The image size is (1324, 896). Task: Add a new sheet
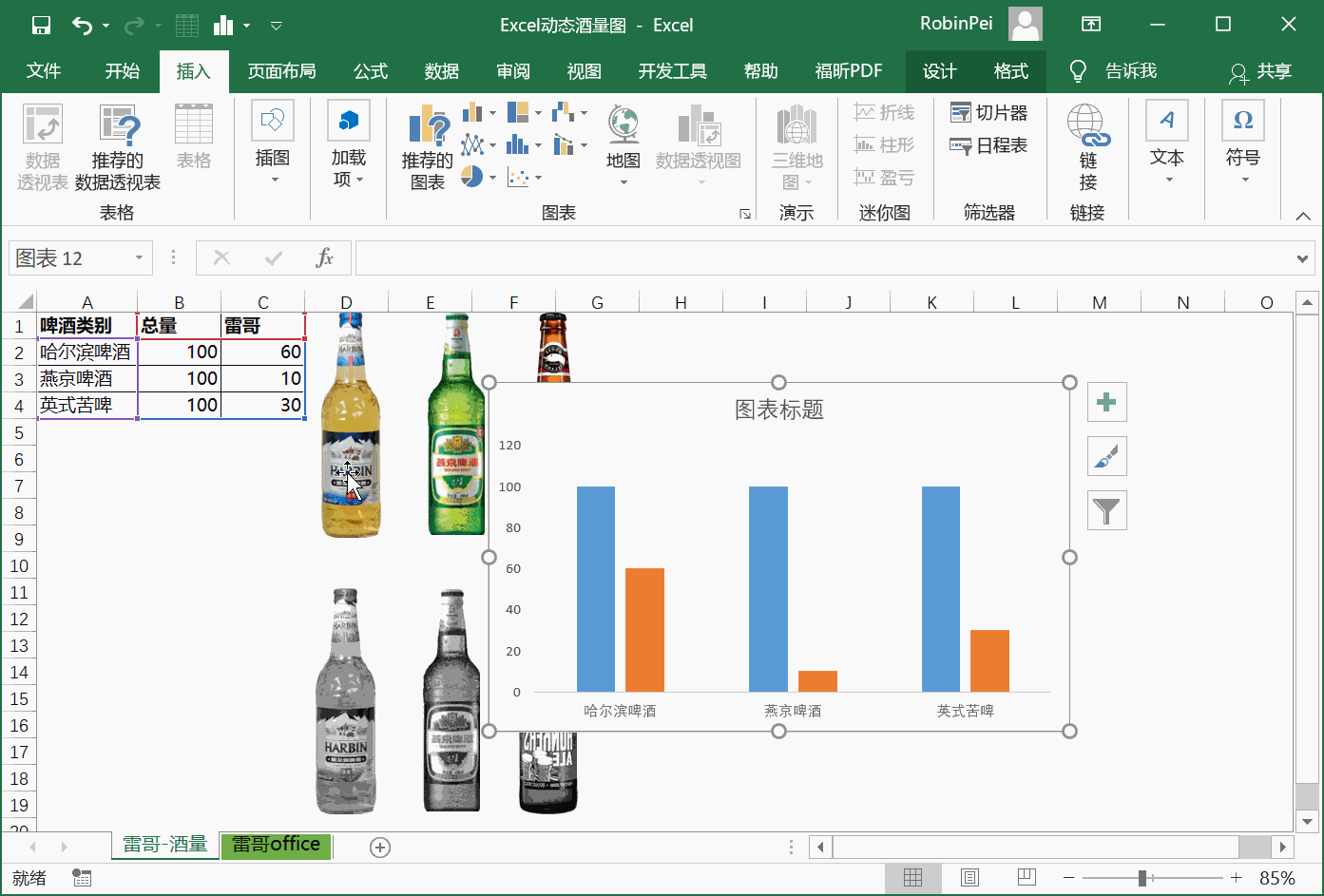[380, 848]
